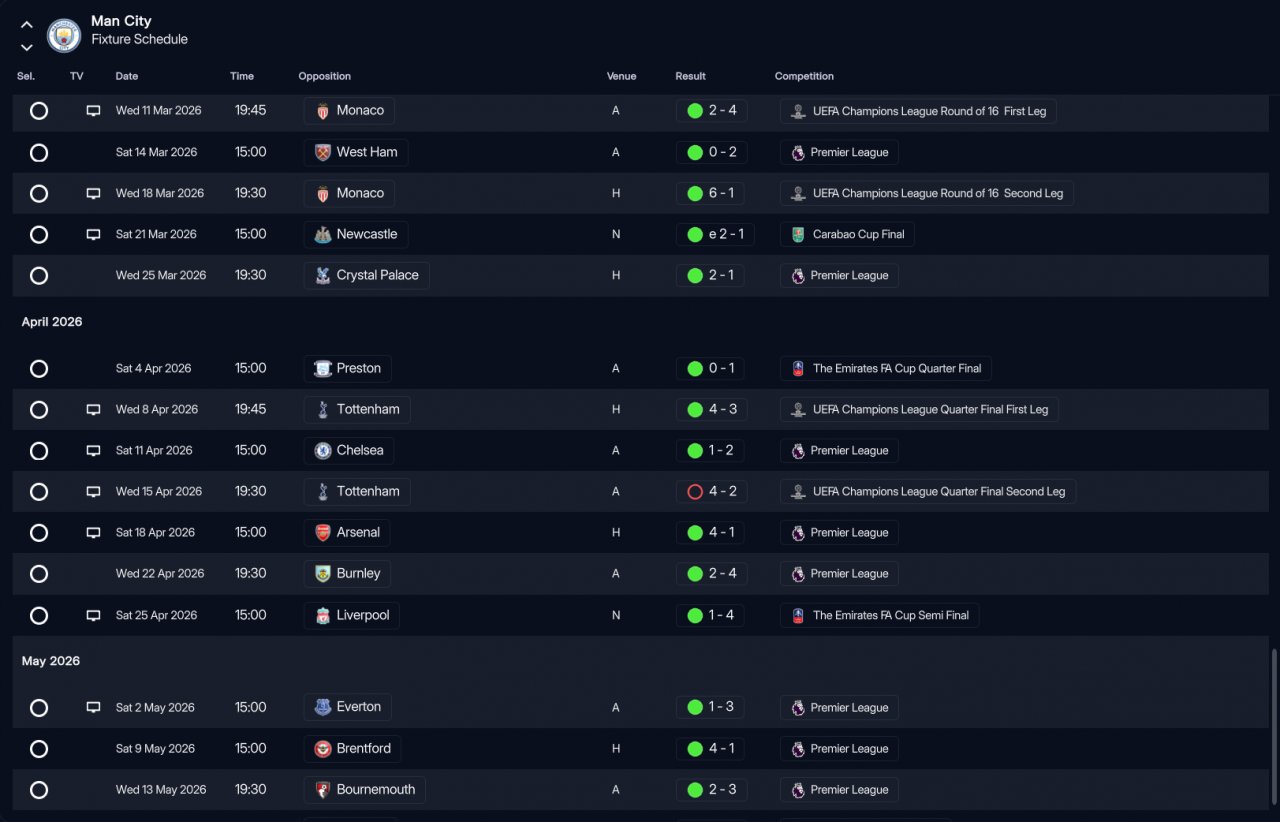The width and height of the screenshot is (1280, 822).
Task: Sort fixtures by the Competition column header
Action: [804, 76]
